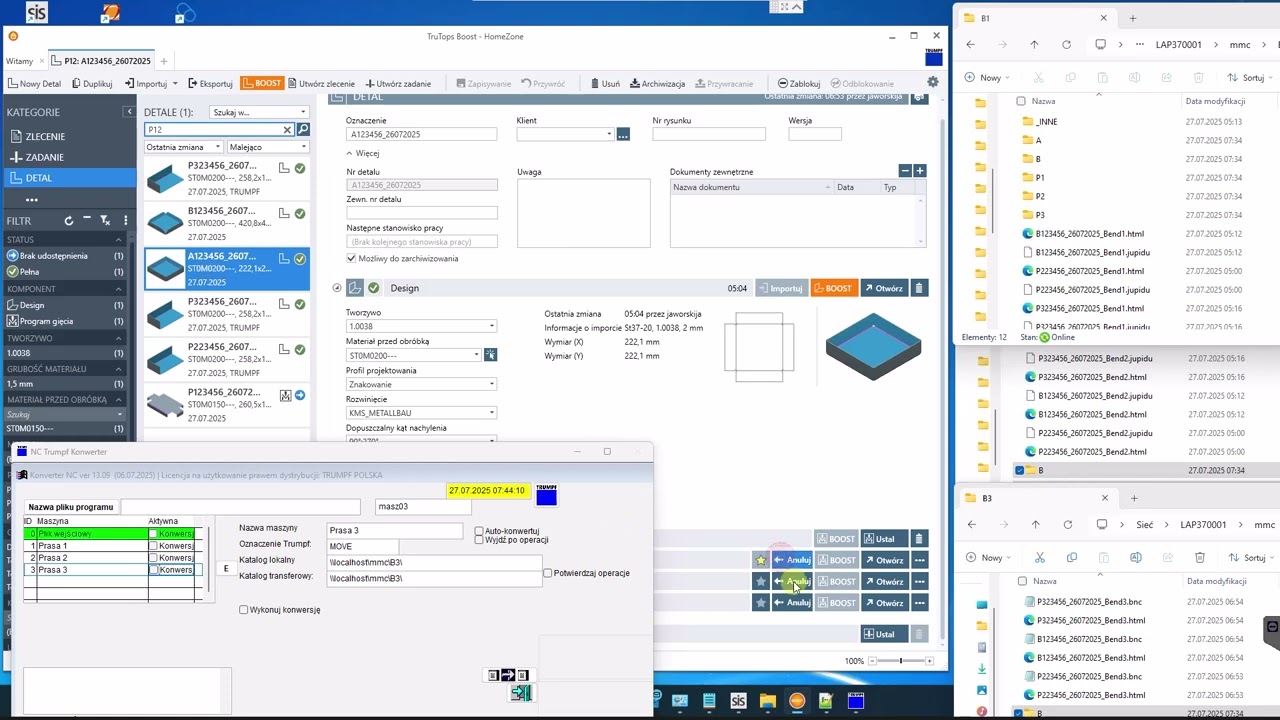Click the Zablokuj lock button
Screen dimensions: 1280x720
click(x=799, y=84)
